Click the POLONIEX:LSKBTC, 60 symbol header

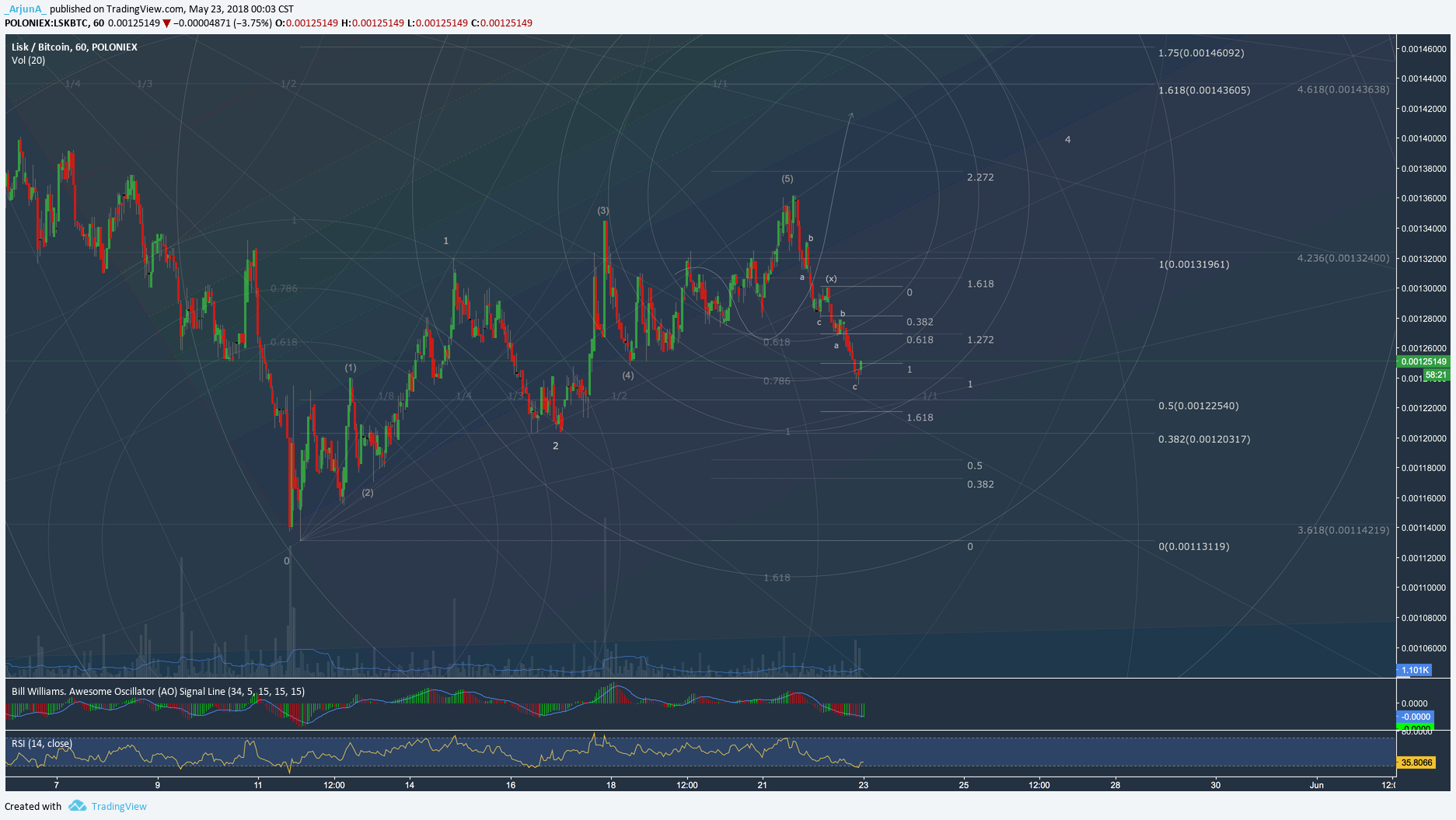(54, 23)
